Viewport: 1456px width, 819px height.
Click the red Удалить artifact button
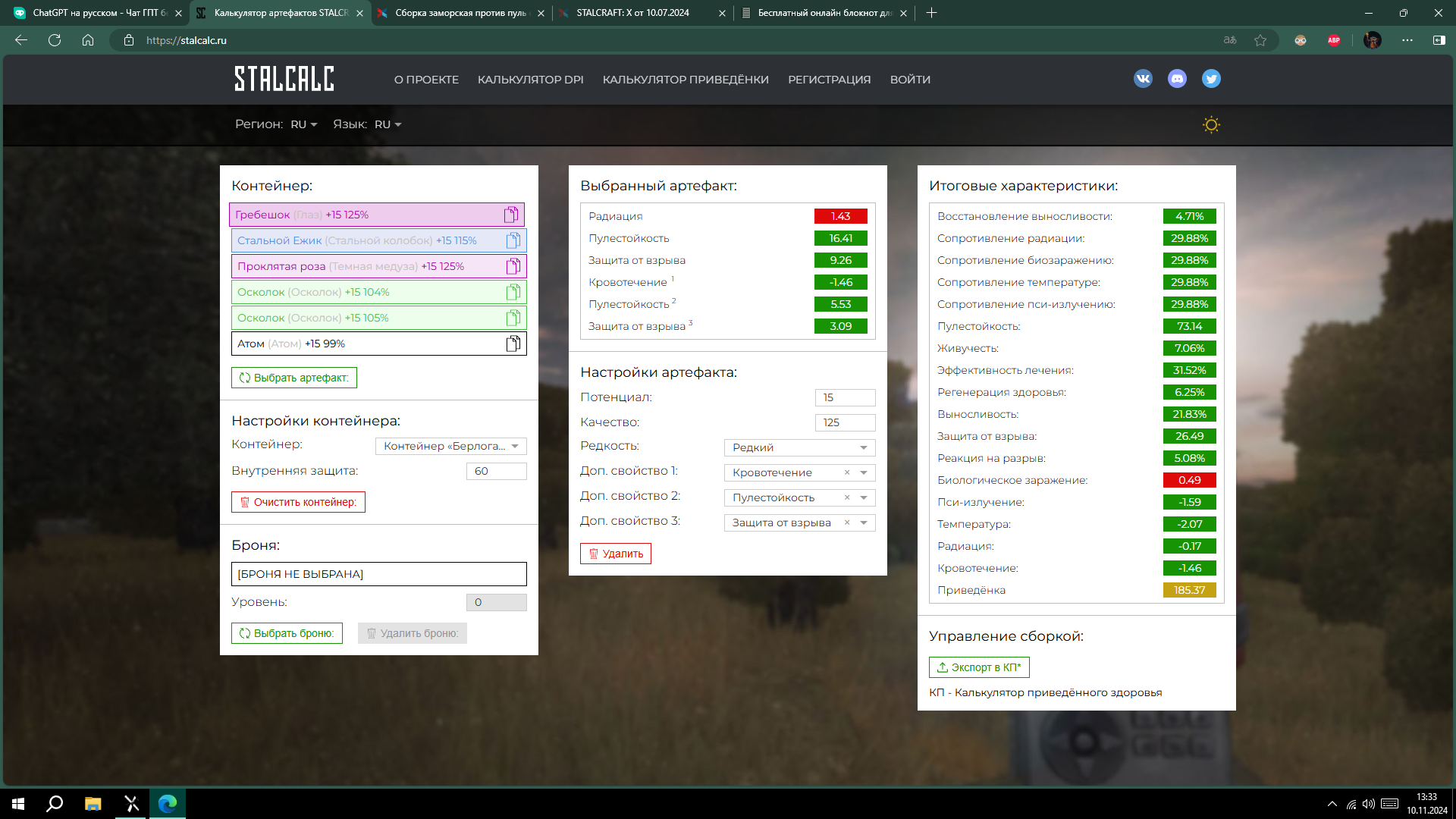(616, 554)
